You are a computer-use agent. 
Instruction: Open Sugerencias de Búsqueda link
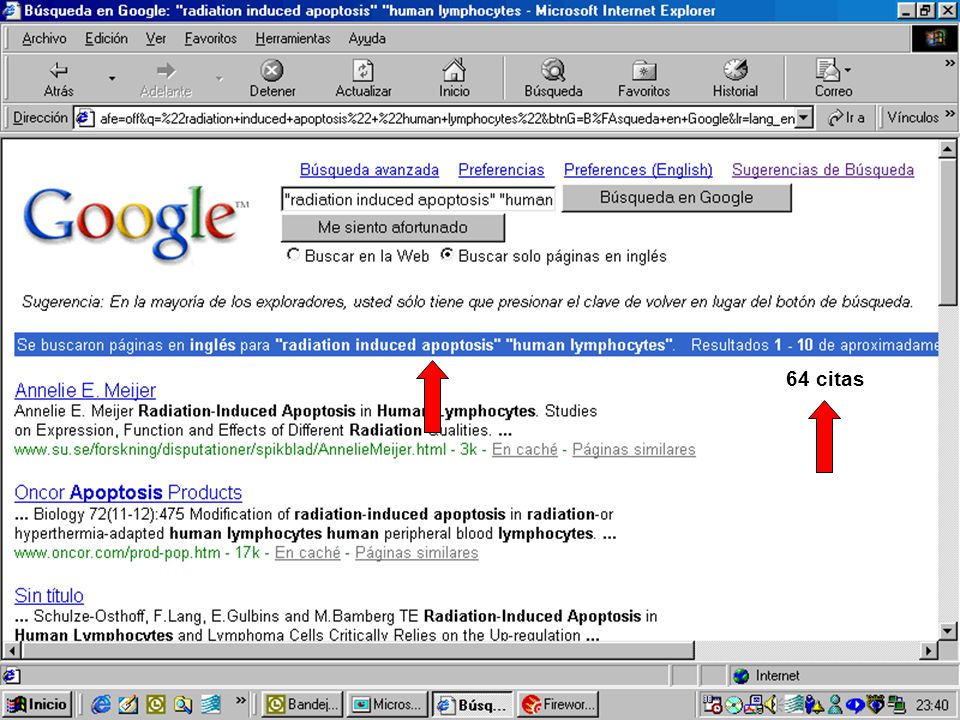(823, 170)
